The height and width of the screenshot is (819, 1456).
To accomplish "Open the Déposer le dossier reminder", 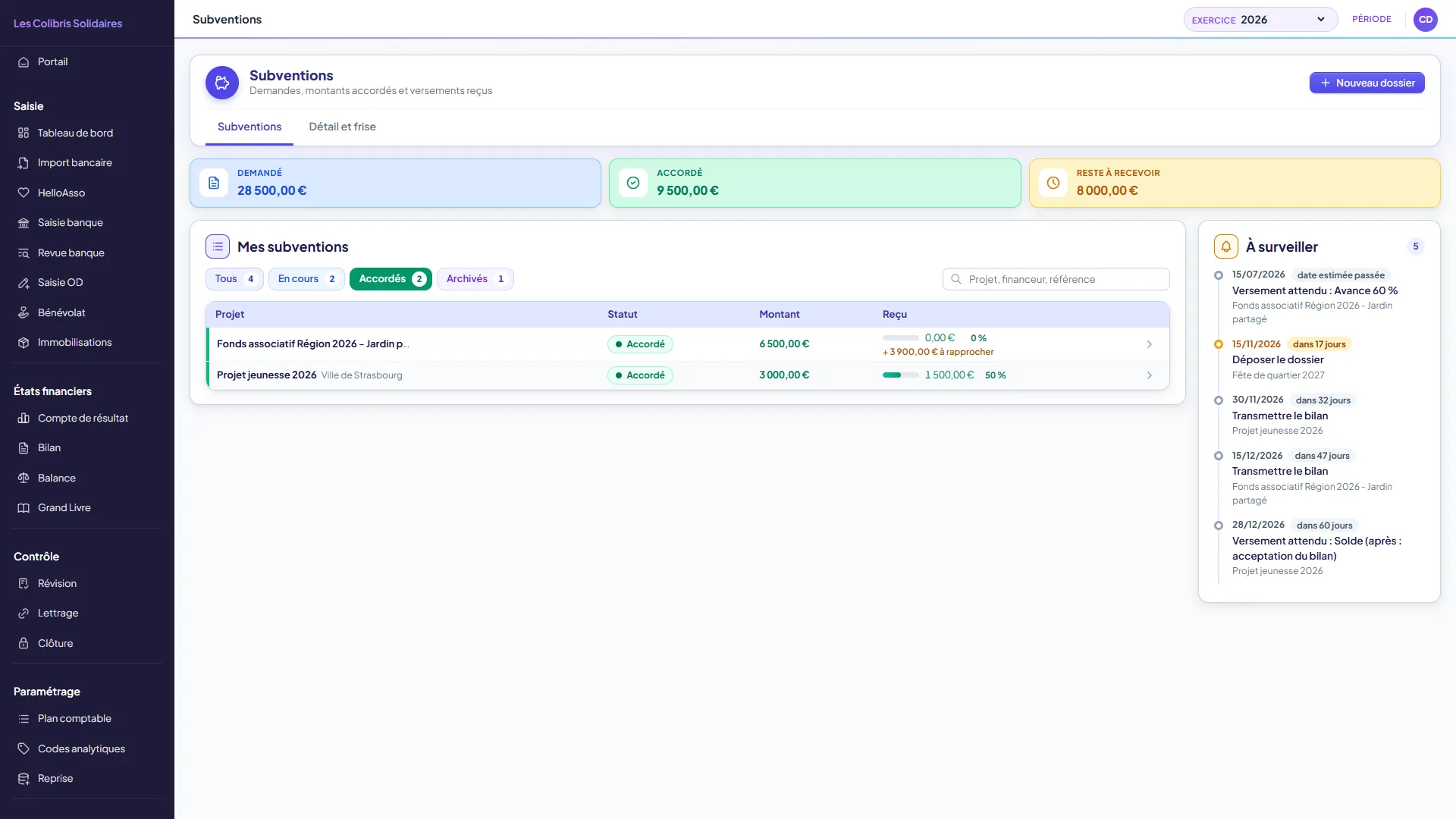I will [x=1278, y=359].
